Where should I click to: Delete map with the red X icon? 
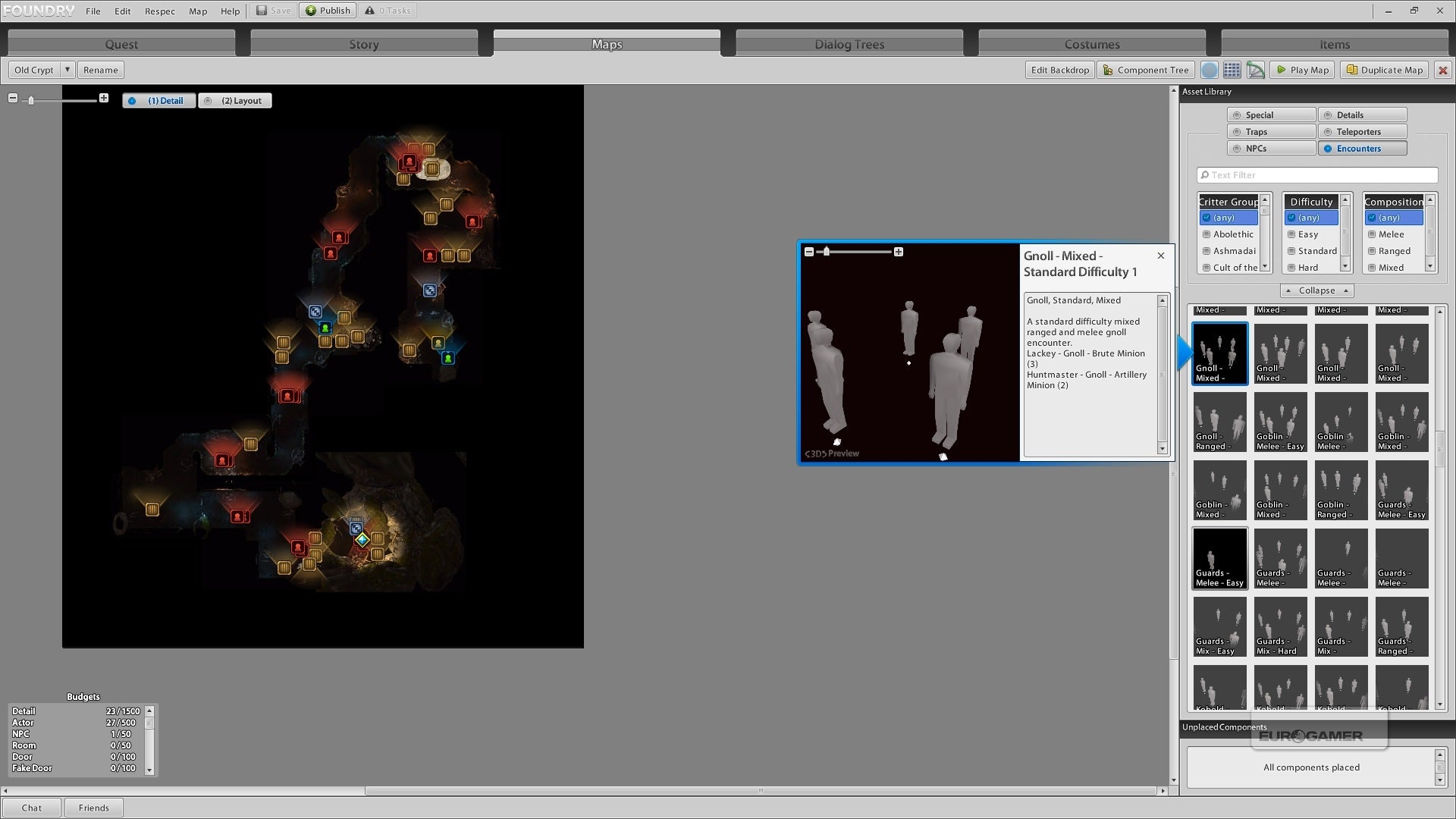[x=1442, y=70]
